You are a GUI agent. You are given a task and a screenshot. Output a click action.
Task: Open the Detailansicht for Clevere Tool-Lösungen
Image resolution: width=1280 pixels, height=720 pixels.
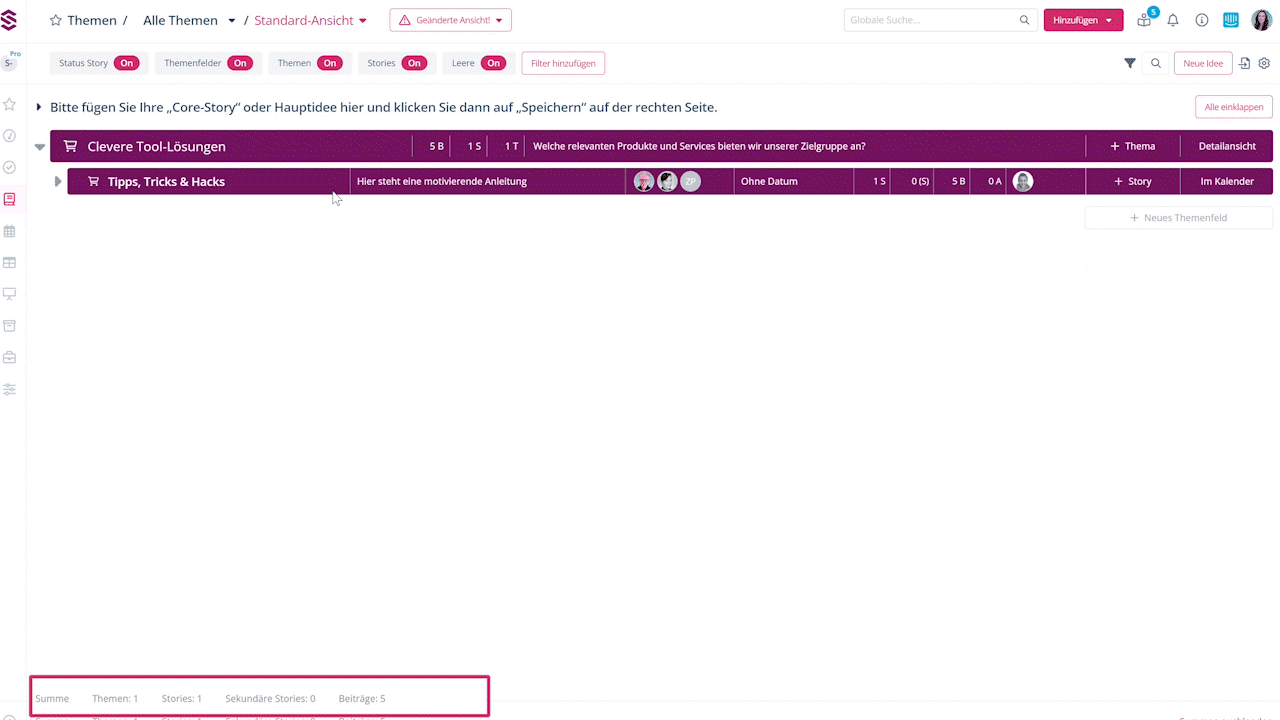tap(1227, 146)
